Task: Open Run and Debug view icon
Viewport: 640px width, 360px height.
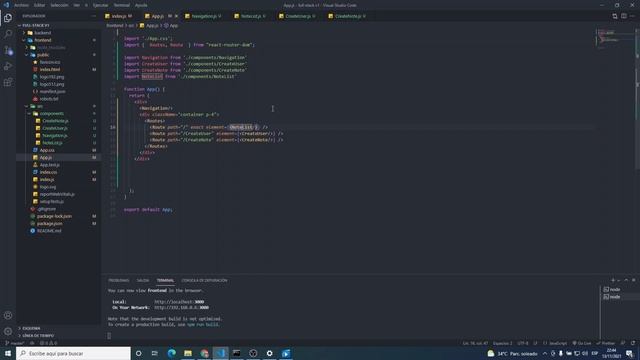Action: pyautogui.click(x=8, y=66)
